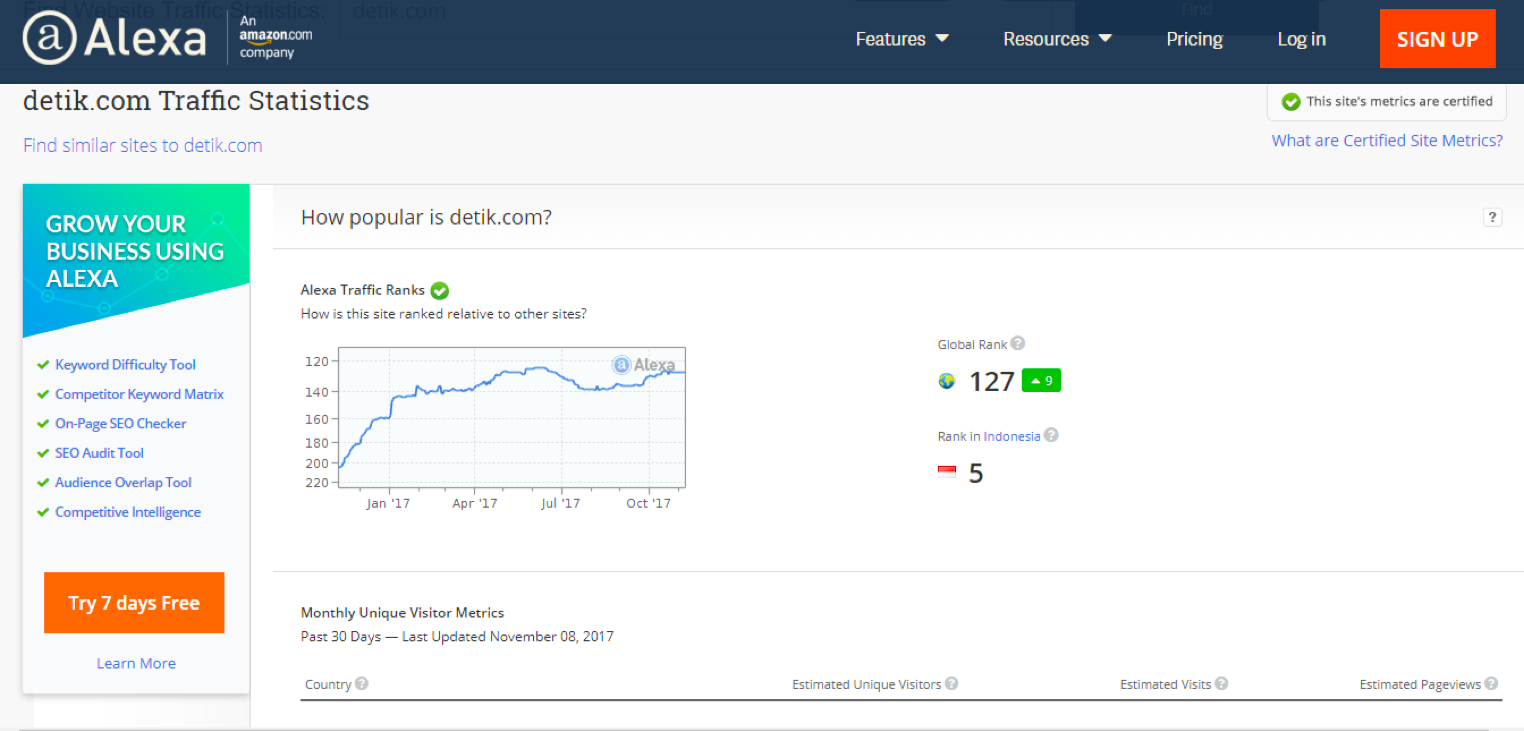The width and height of the screenshot is (1524, 731).
Task: Click the Estimated Visits column header
Action: pyautogui.click(x=1165, y=684)
